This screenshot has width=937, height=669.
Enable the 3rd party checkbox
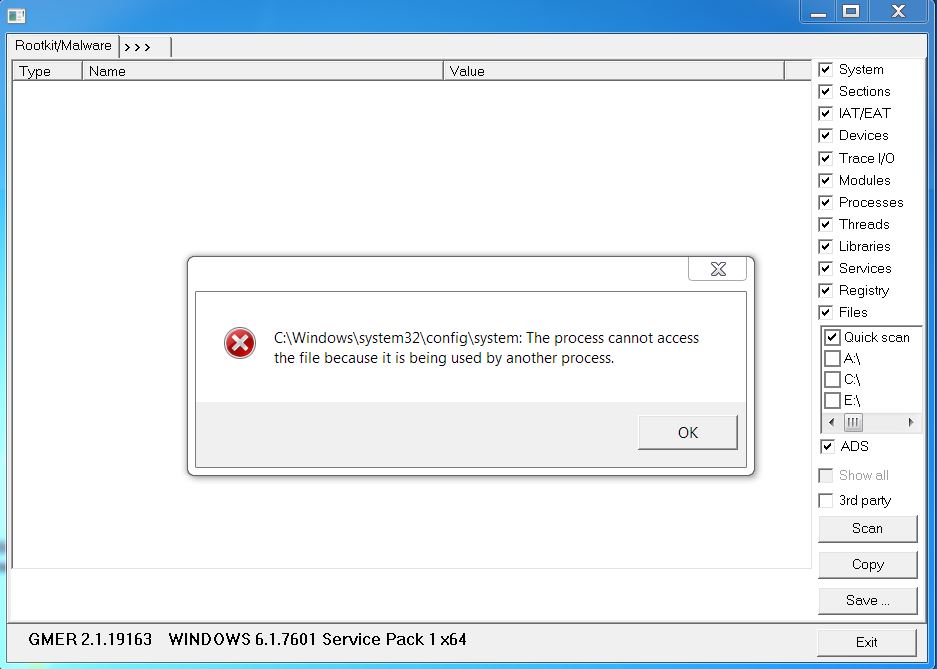click(x=825, y=500)
